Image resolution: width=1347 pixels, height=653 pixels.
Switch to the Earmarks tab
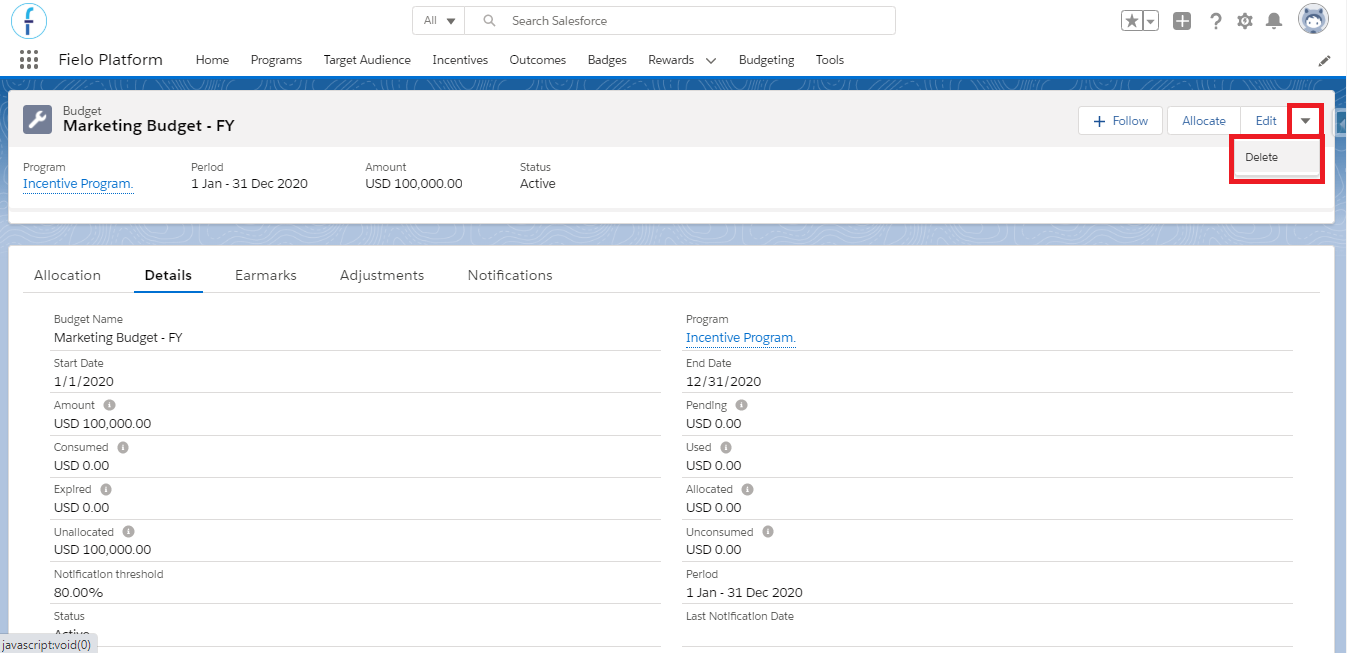pos(266,275)
